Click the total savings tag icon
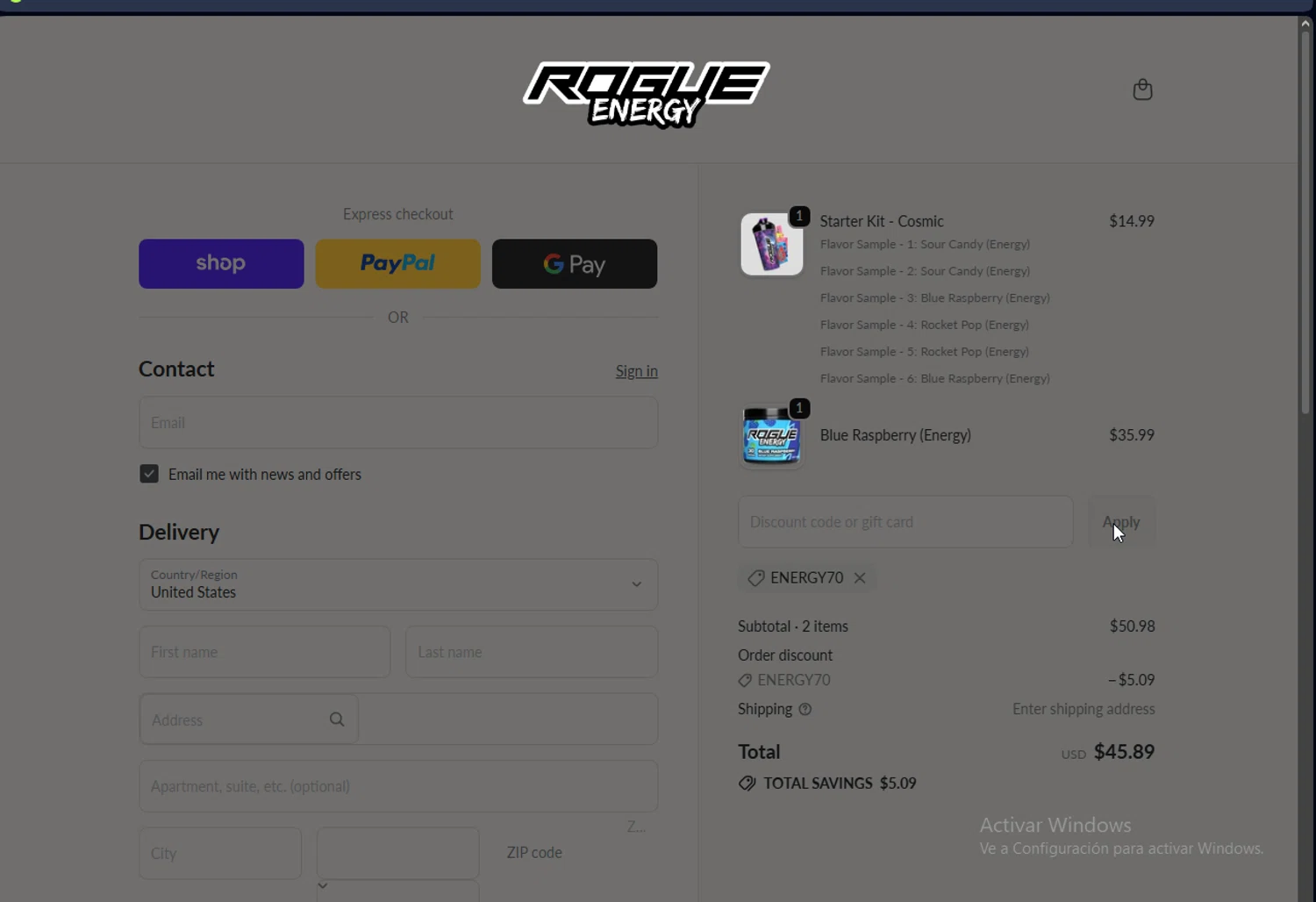Image resolution: width=1316 pixels, height=902 pixels. coord(747,784)
